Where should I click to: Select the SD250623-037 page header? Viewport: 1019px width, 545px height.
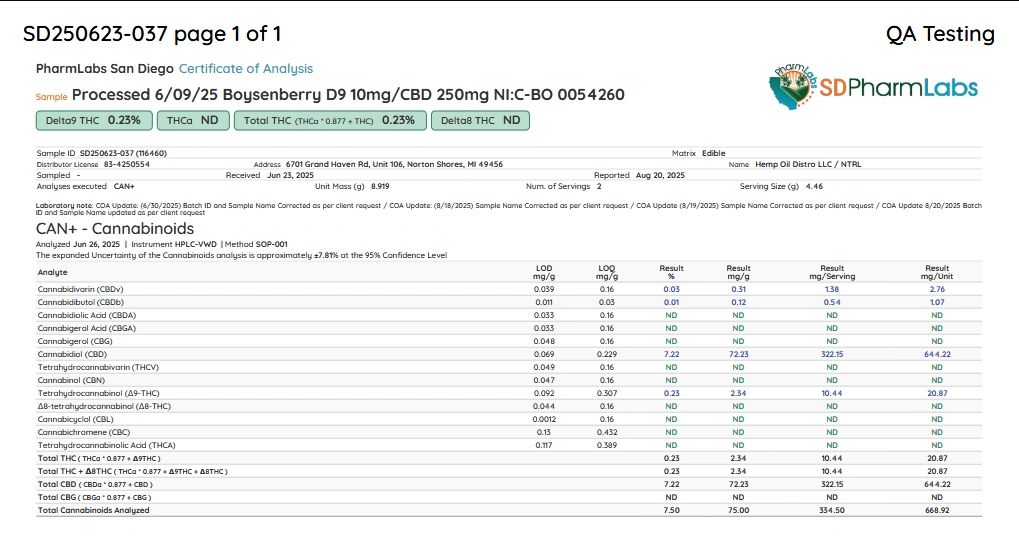[x=152, y=34]
